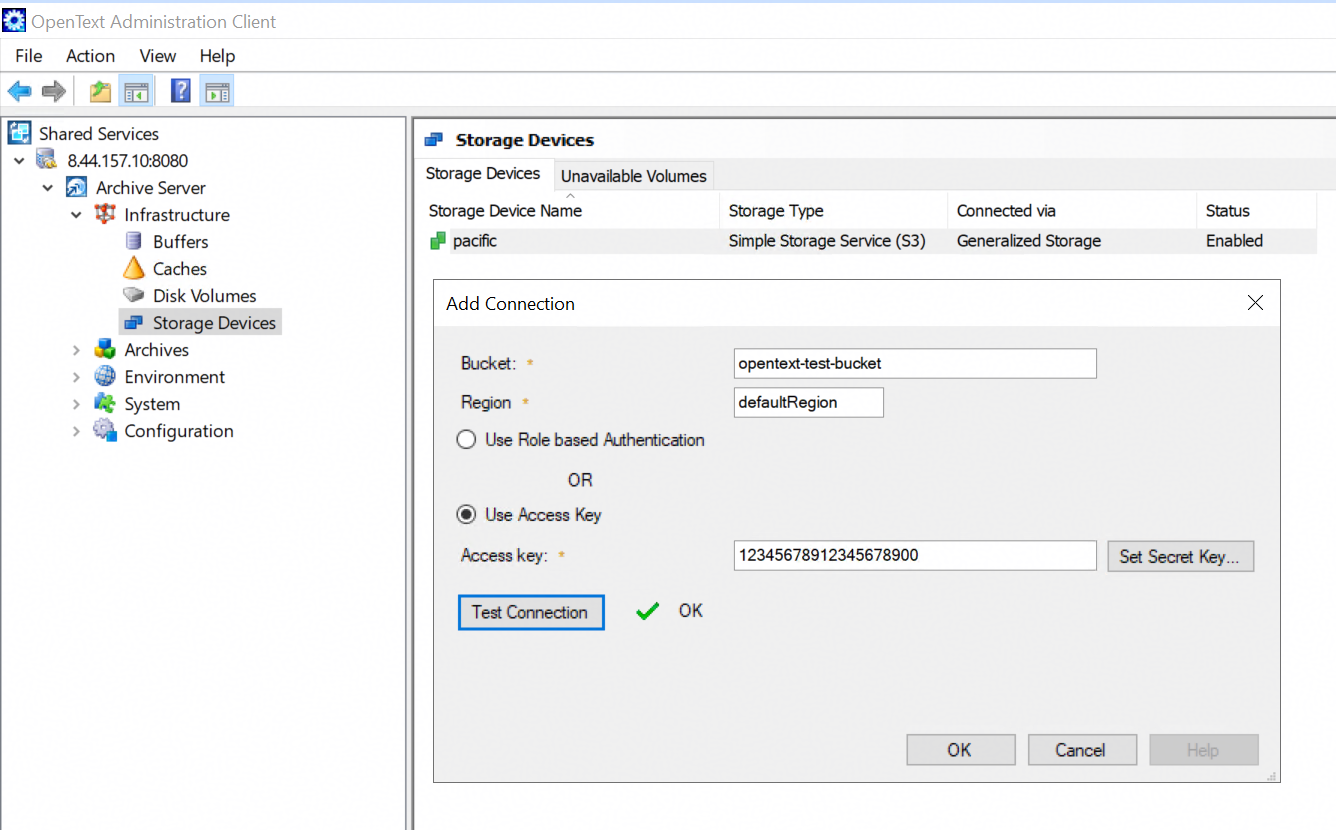
Task: Close the Add Connection dialog
Action: click(1256, 303)
